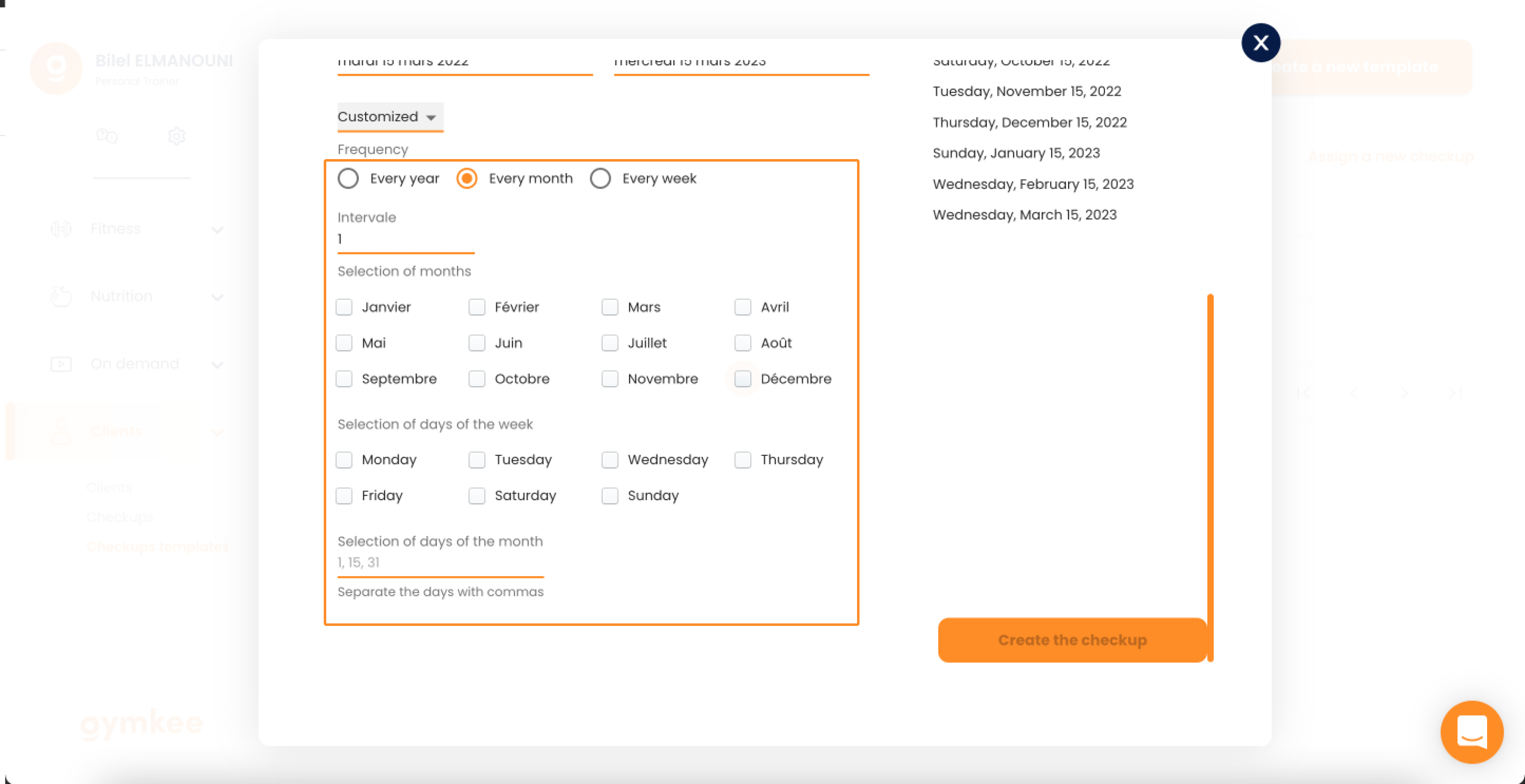Click the Nutrition apple icon
Image resolution: width=1525 pixels, height=784 pixels.
tap(61, 296)
